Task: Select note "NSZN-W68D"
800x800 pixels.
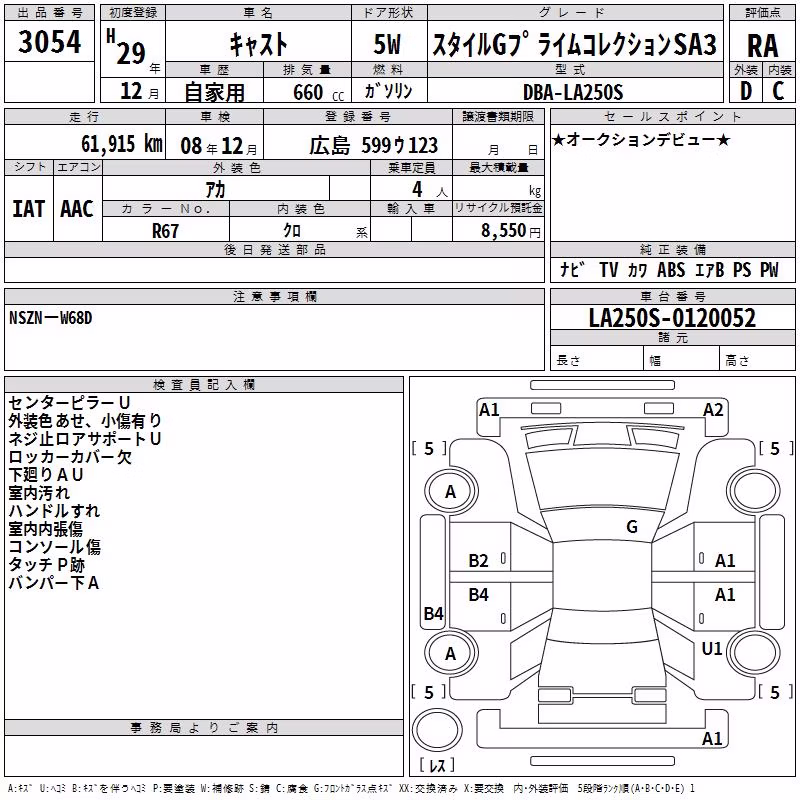Action: 51,318
